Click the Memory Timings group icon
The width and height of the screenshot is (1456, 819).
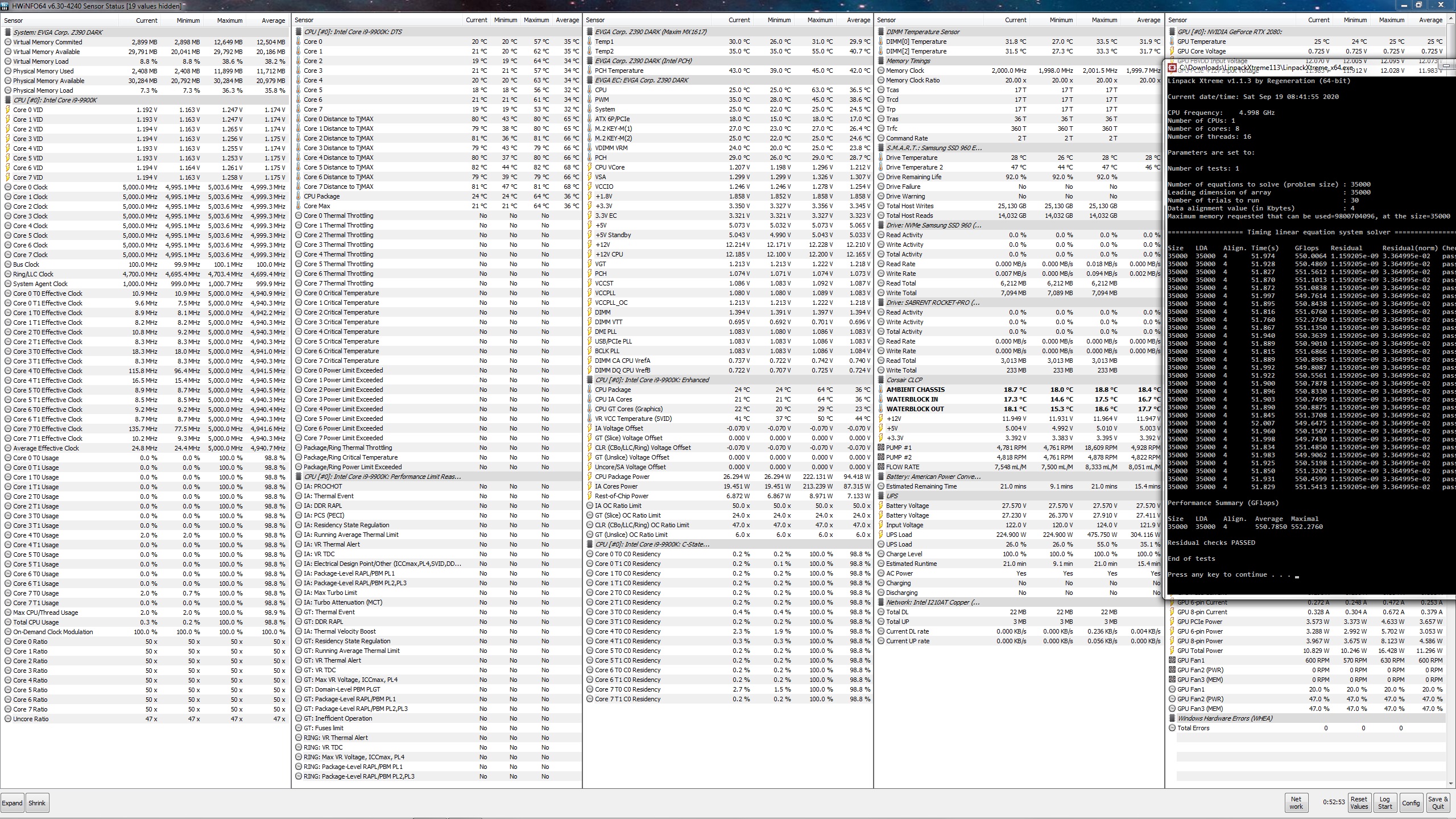pyautogui.click(x=882, y=61)
